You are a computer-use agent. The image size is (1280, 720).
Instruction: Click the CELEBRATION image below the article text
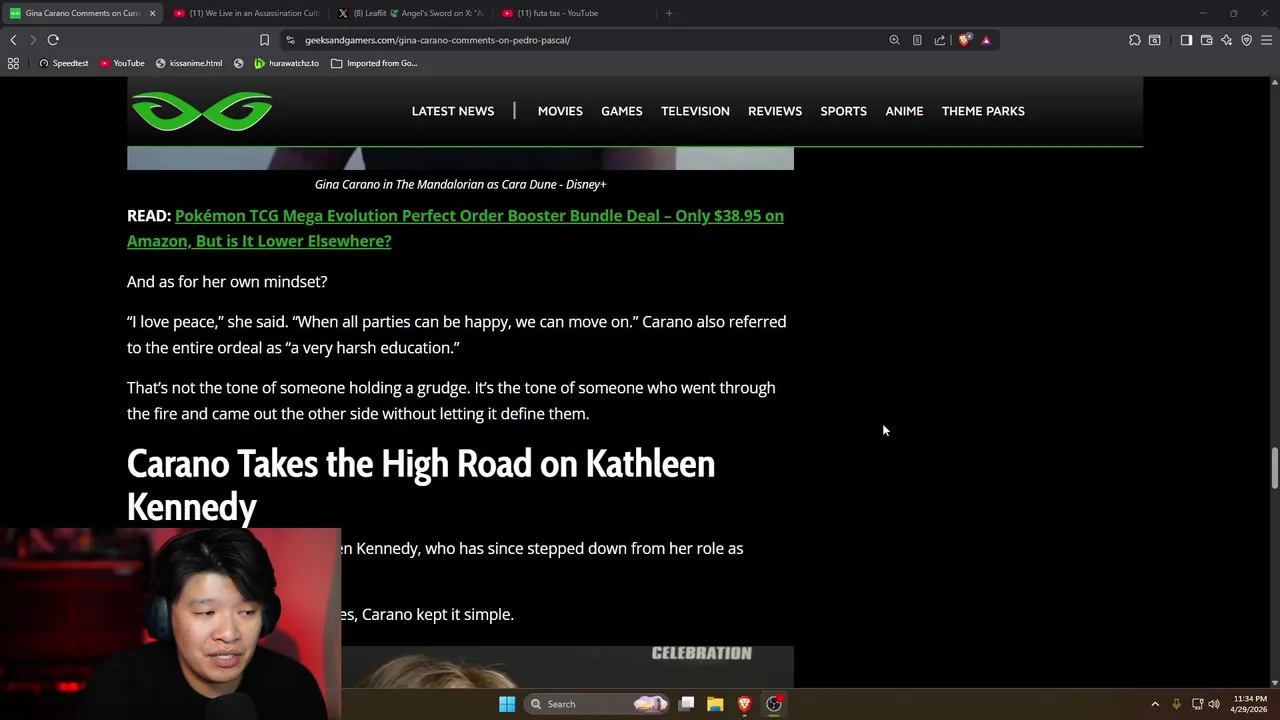567,666
